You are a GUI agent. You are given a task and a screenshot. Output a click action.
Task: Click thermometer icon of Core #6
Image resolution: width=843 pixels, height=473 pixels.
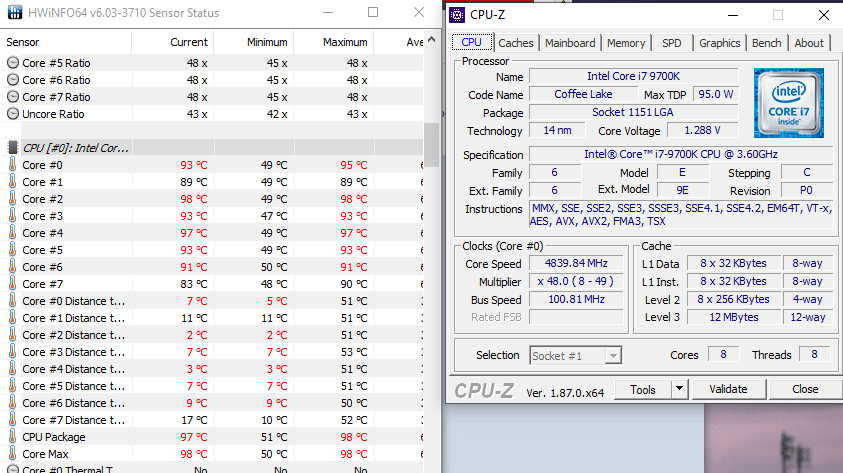12,267
